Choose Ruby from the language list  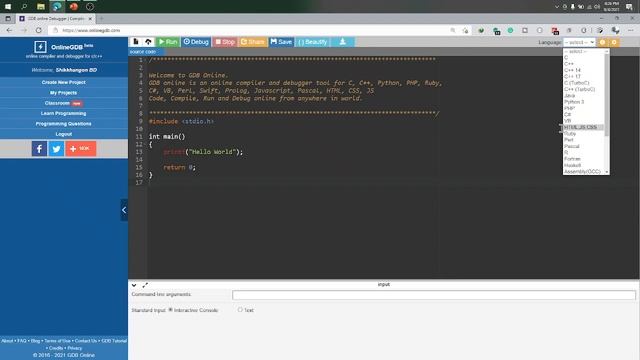[570, 133]
